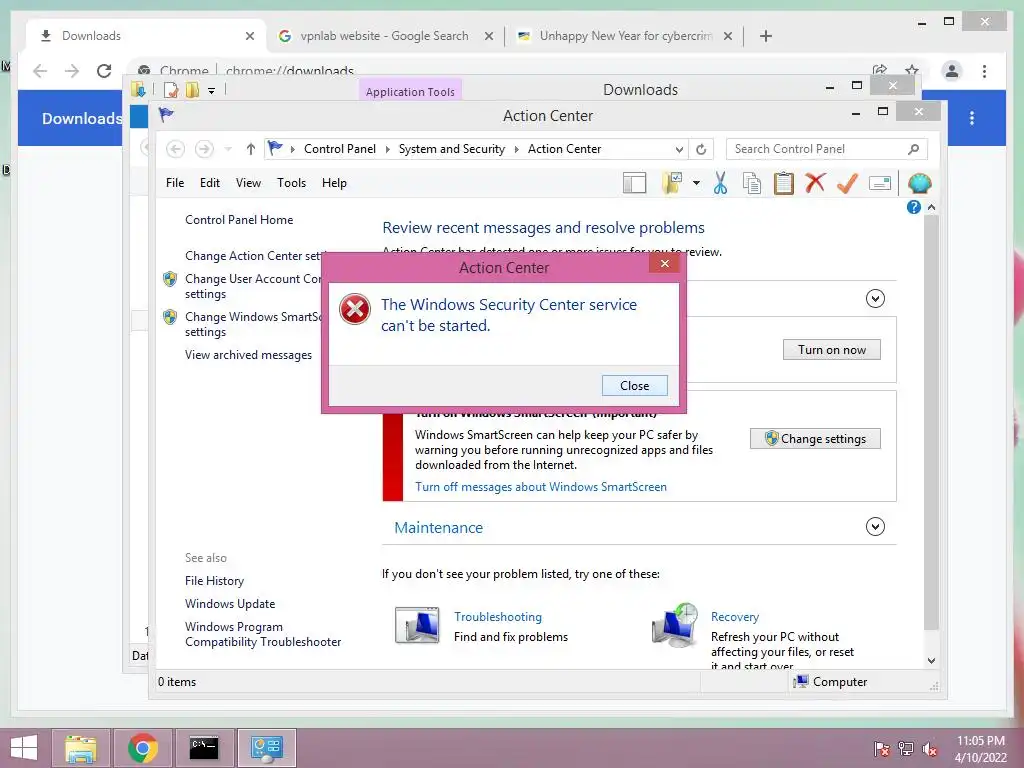Click the Forward arrow in Action Center

[x=204, y=149]
